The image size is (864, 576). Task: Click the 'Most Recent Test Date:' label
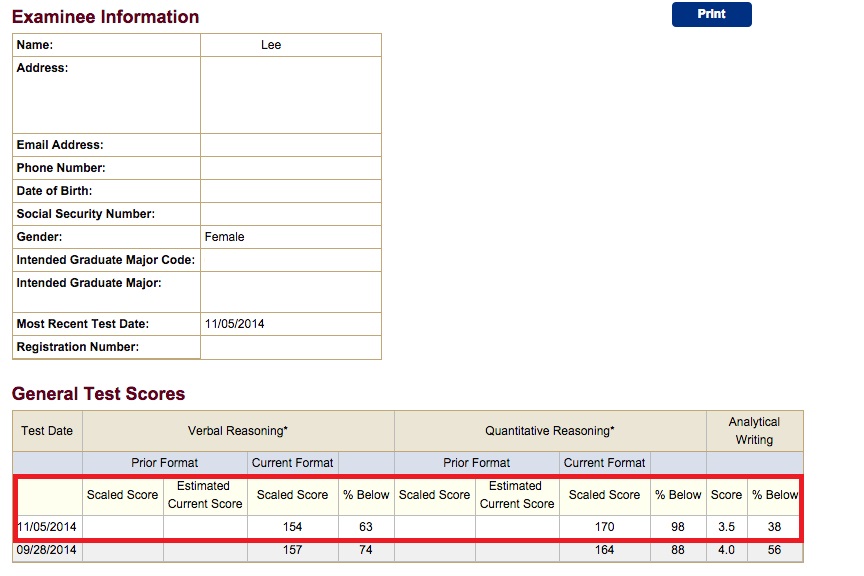[83, 324]
